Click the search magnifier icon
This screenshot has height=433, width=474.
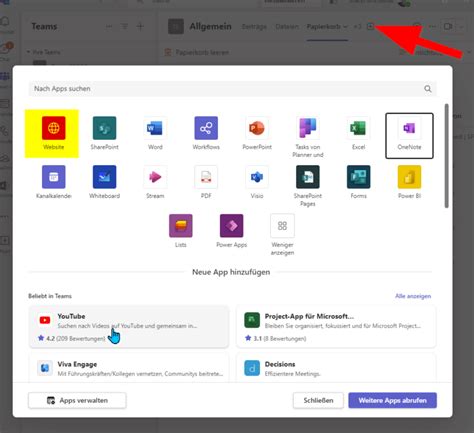click(428, 89)
